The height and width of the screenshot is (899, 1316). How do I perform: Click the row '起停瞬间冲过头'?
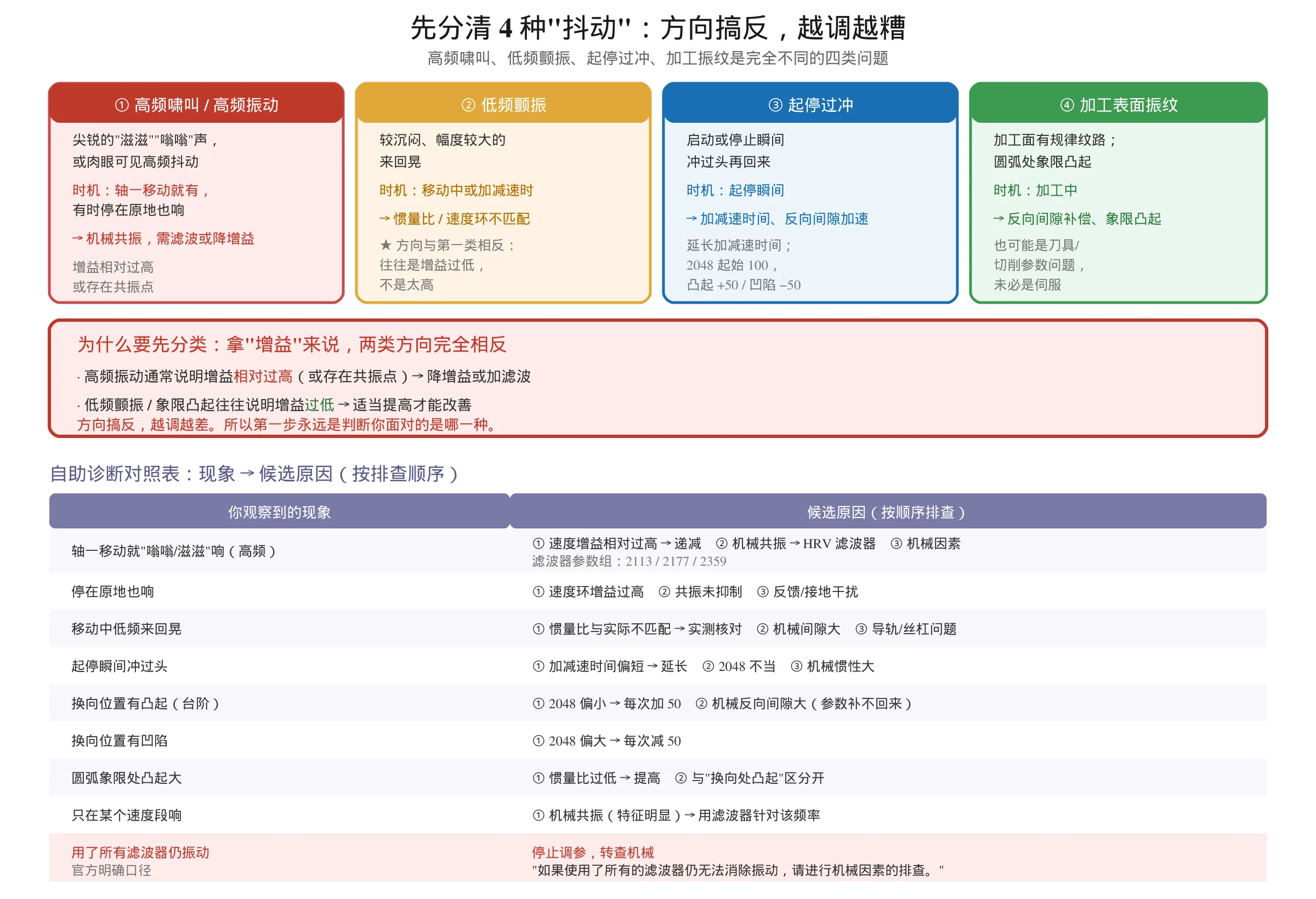pyautogui.click(x=657, y=667)
